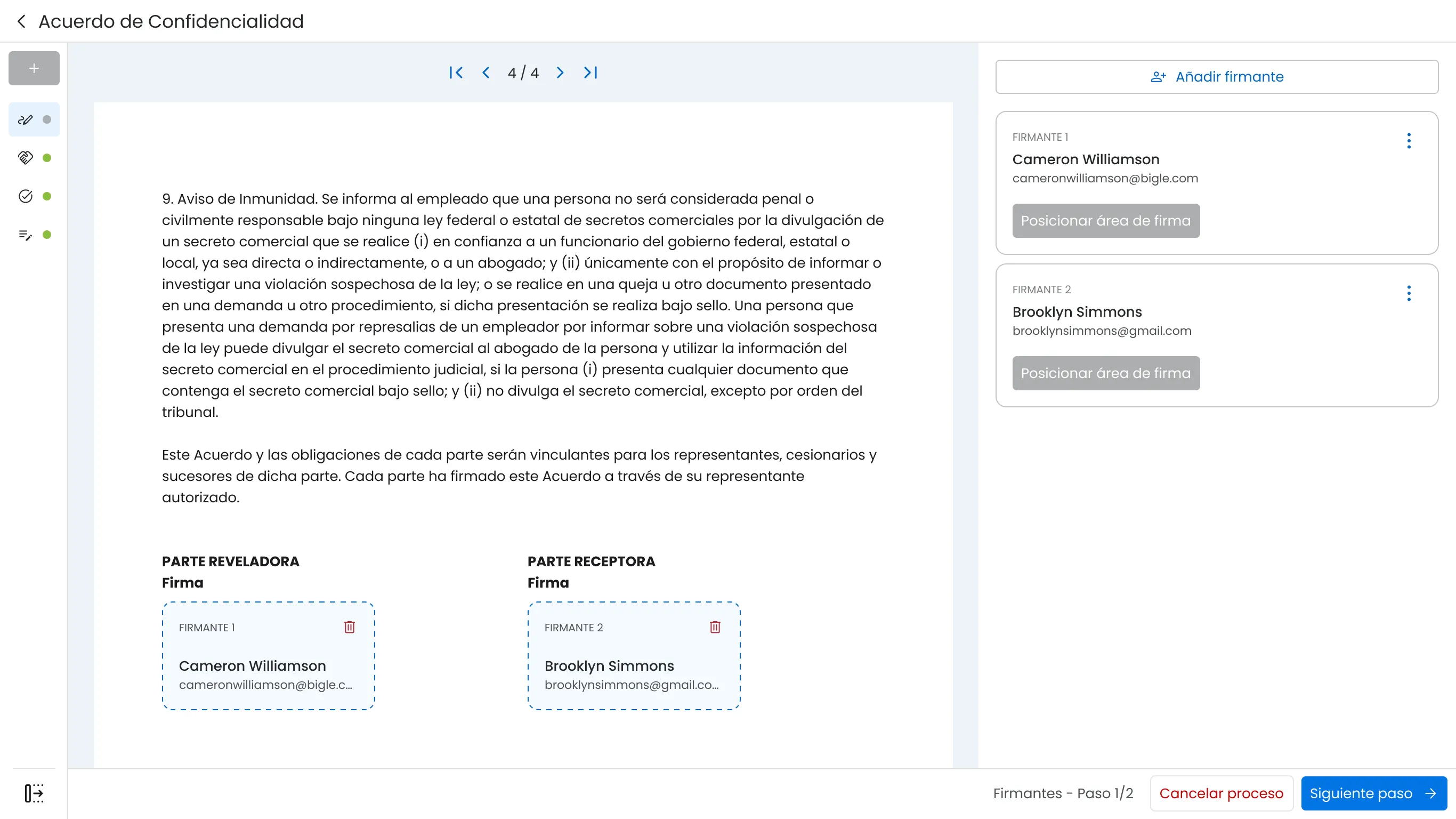The width and height of the screenshot is (1456, 819).
Task: Click the PARTE REVELADORA heading
Action: click(231, 561)
